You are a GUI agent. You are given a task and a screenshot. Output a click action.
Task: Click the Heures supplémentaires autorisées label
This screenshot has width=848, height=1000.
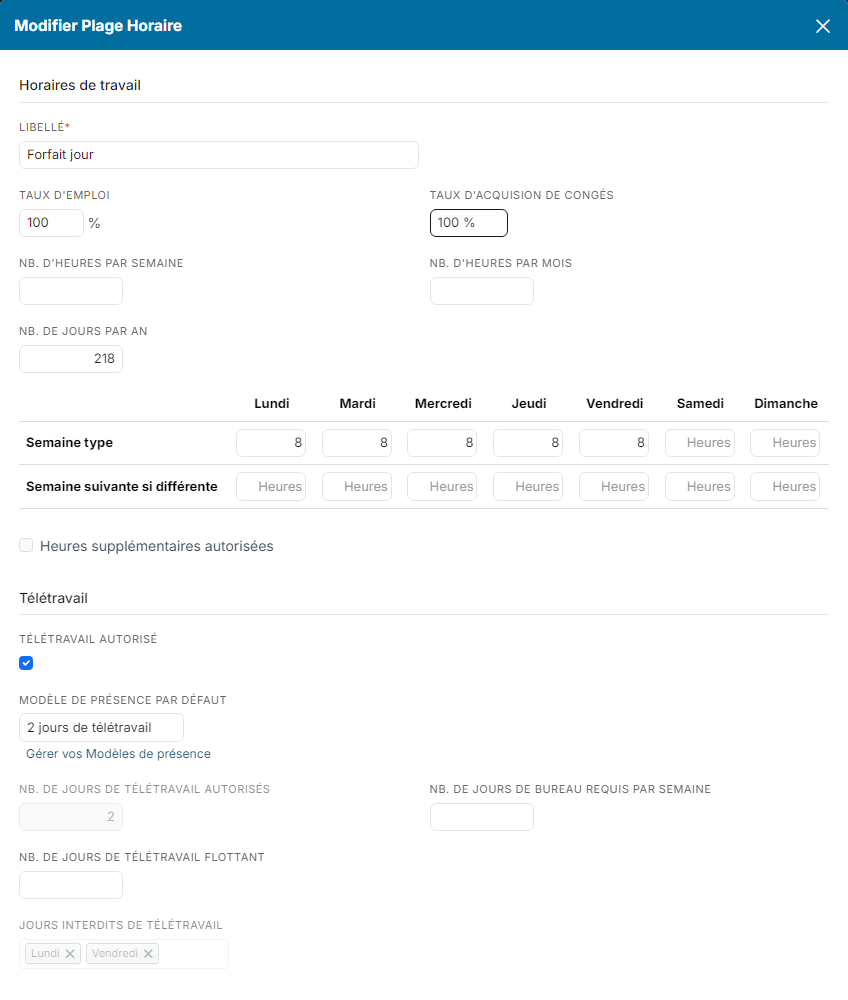point(157,546)
